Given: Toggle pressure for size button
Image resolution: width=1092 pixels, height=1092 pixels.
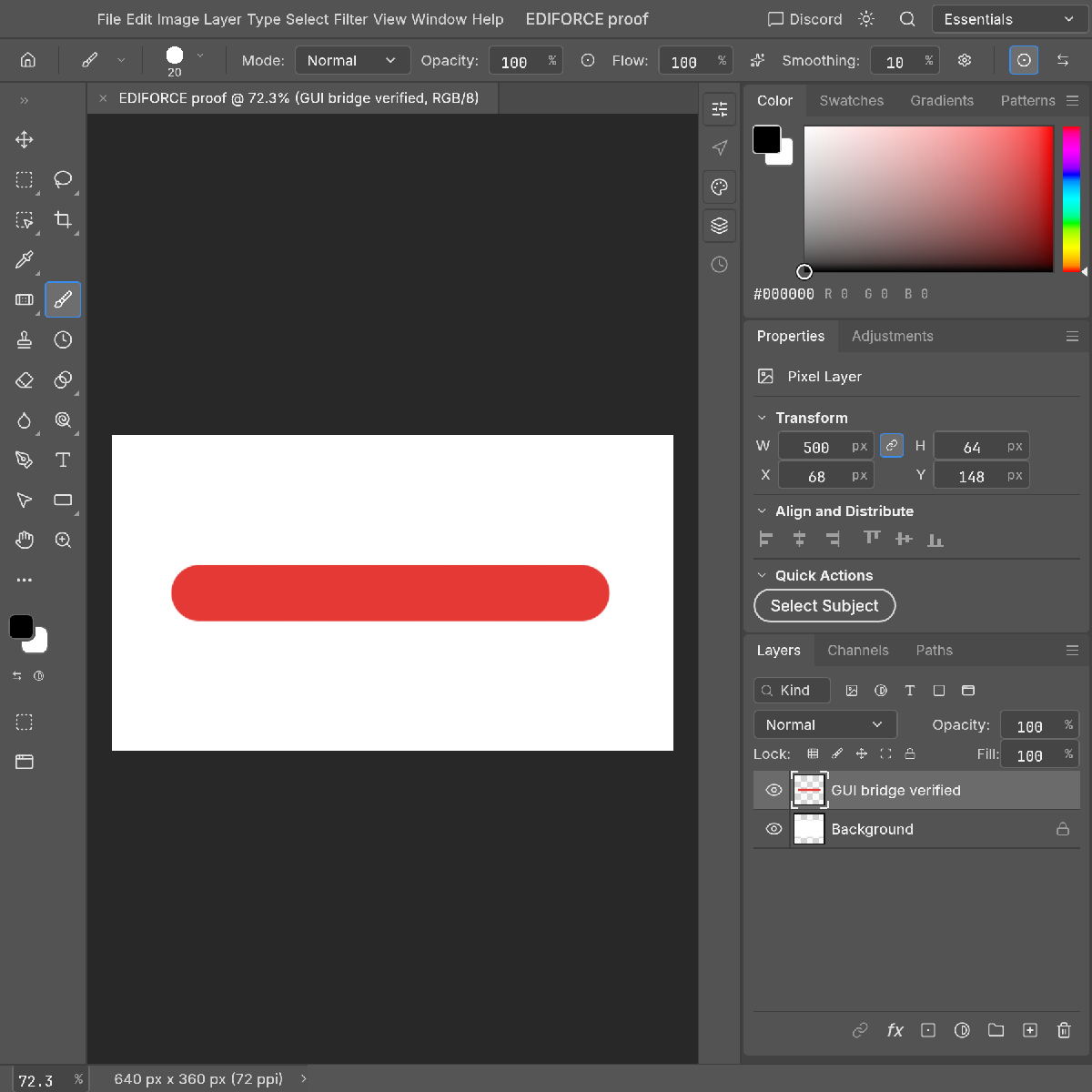Looking at the screenshot, I should tap(1024, 60).
